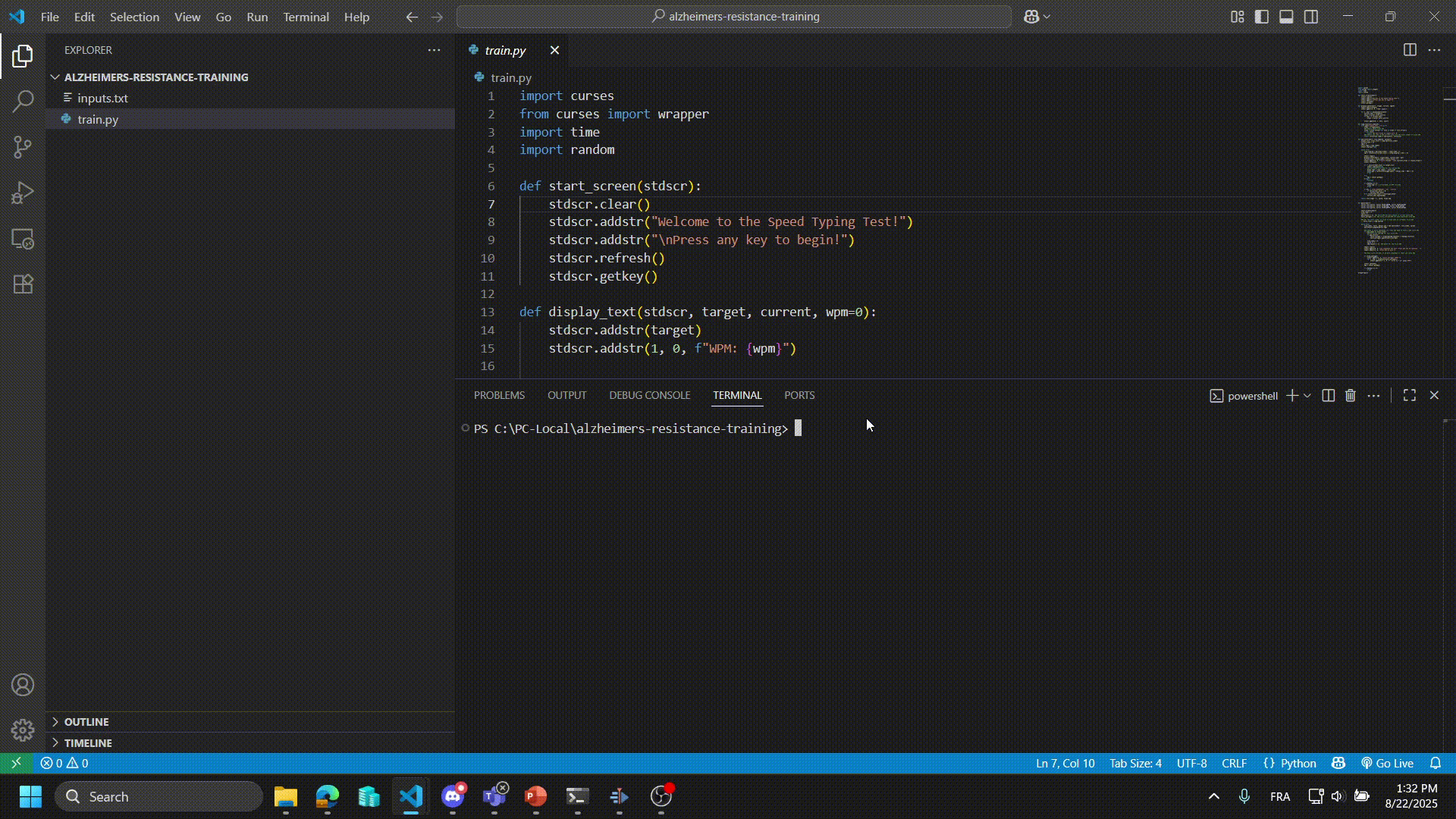The image size is (1456, 819).
Task: Expand the TIMELINE section
Action: tap(88, 742)
